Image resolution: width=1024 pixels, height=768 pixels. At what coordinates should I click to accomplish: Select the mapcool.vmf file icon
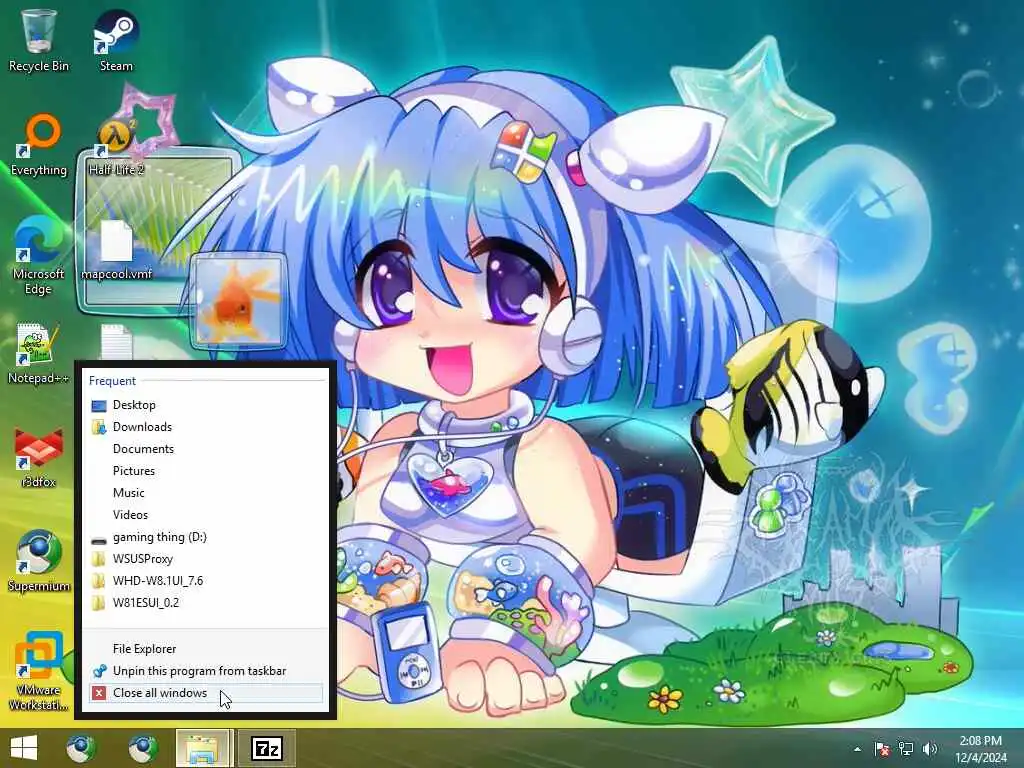coord(116,251)
